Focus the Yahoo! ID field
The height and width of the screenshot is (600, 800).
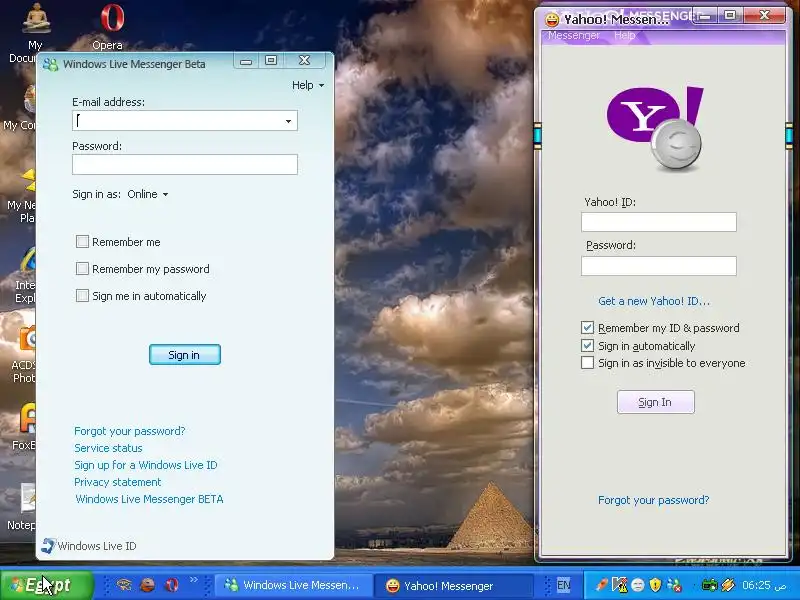click(x=659, y=222)
